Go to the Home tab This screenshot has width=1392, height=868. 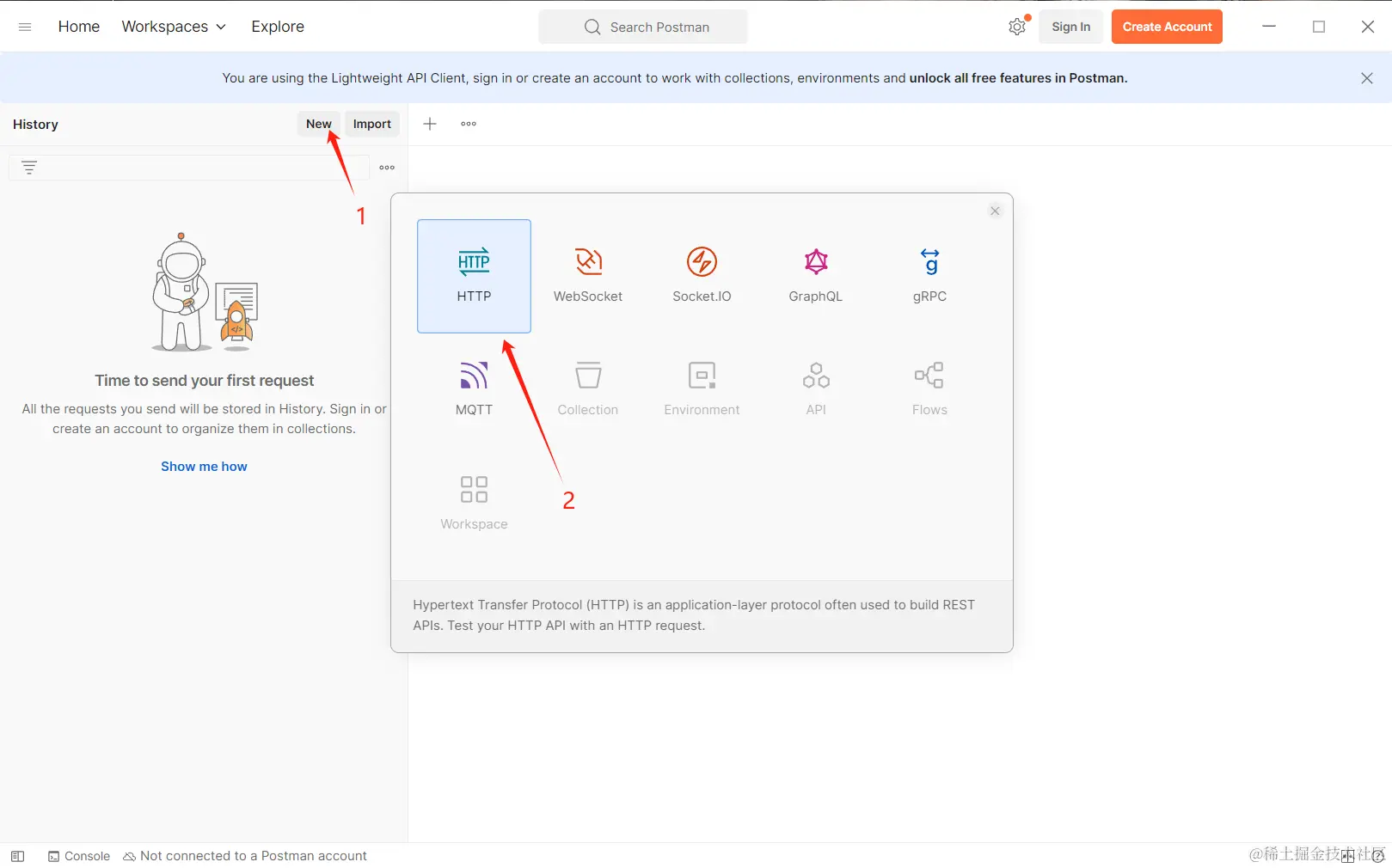(79, 27)
